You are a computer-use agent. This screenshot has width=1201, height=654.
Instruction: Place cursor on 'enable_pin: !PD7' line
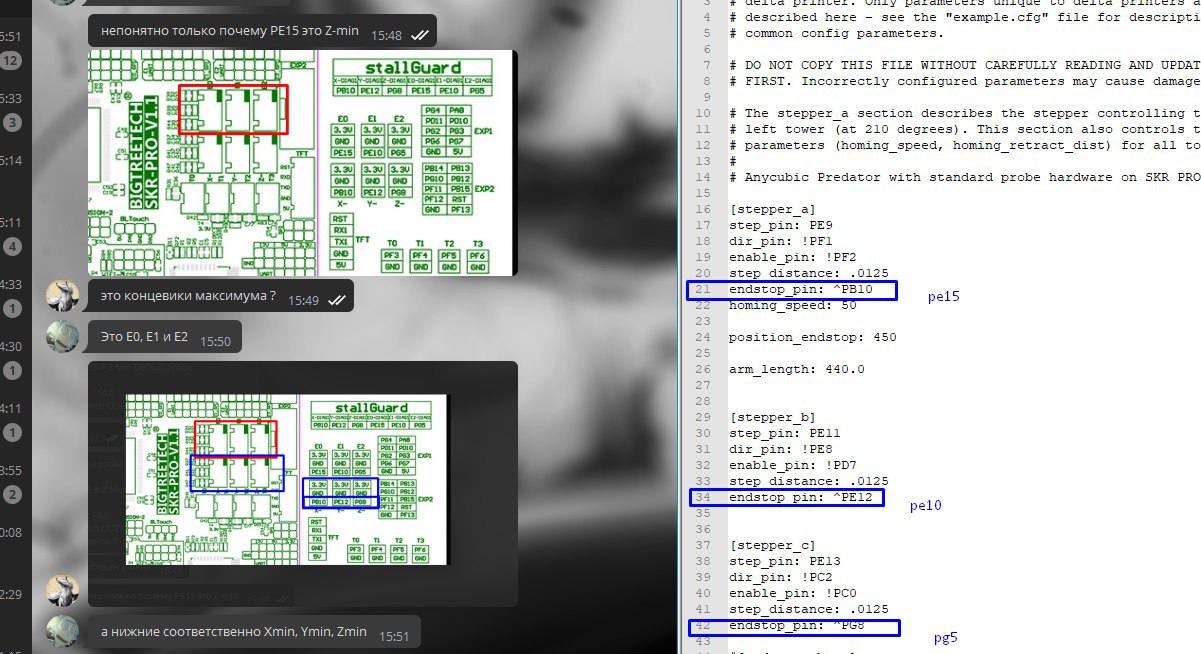point(792,465)
